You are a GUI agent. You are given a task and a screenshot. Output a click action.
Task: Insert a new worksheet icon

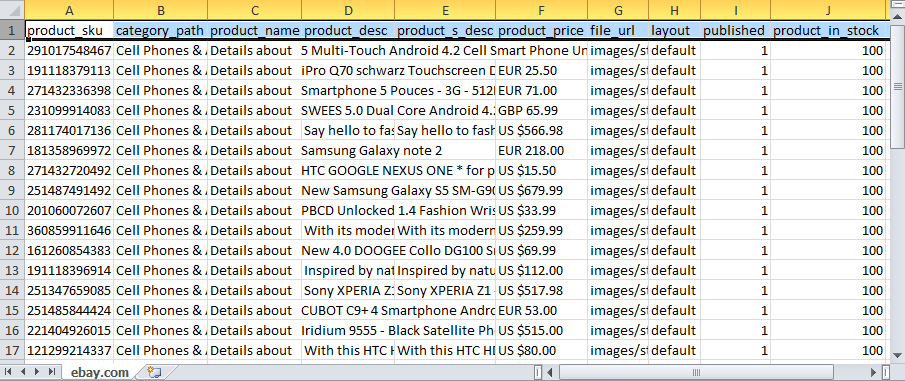click(x=154, y=372)
